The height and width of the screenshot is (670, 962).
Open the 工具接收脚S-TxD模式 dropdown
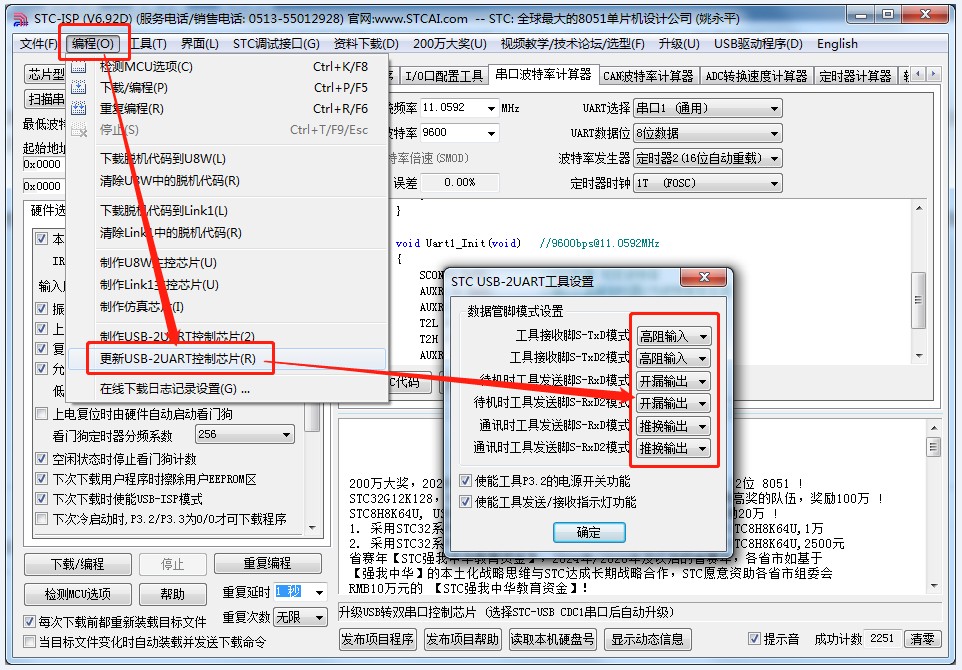point(674,336)
